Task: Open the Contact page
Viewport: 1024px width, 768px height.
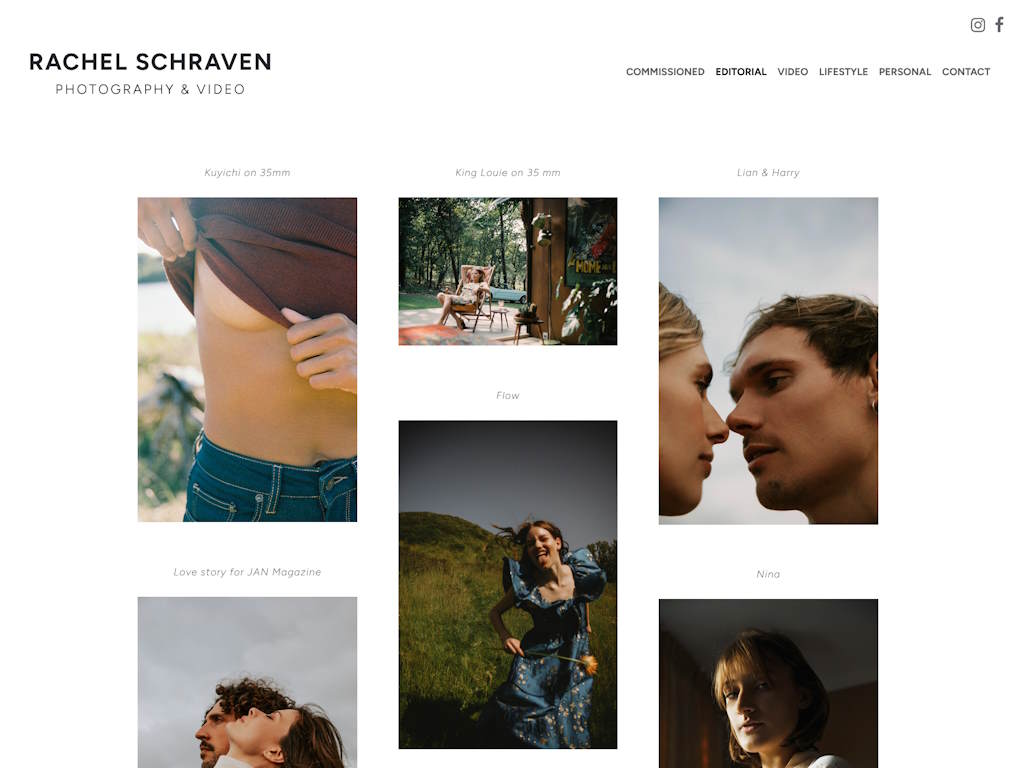Action: [x=966, y=72]
